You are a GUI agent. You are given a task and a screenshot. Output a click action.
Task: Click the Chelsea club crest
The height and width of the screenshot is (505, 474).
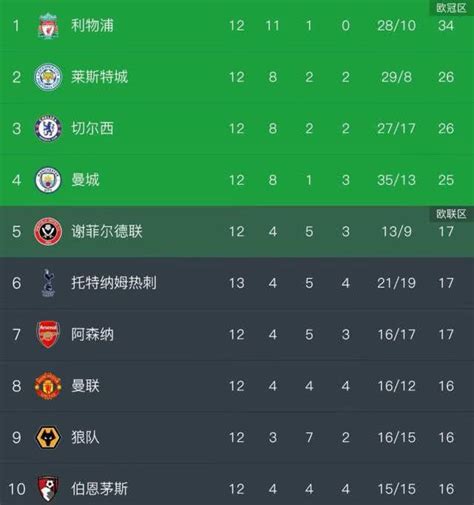48,128
